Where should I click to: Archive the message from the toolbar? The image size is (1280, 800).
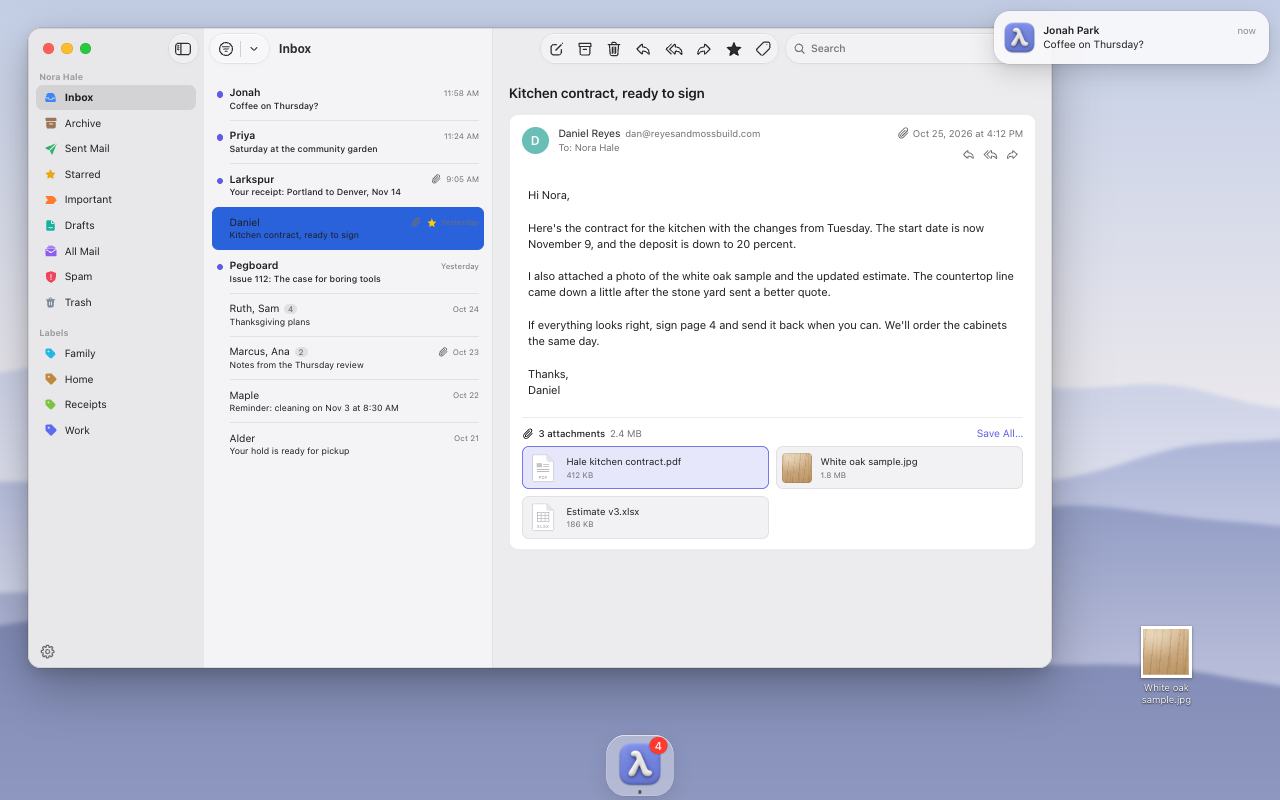[x=585, y=48]
